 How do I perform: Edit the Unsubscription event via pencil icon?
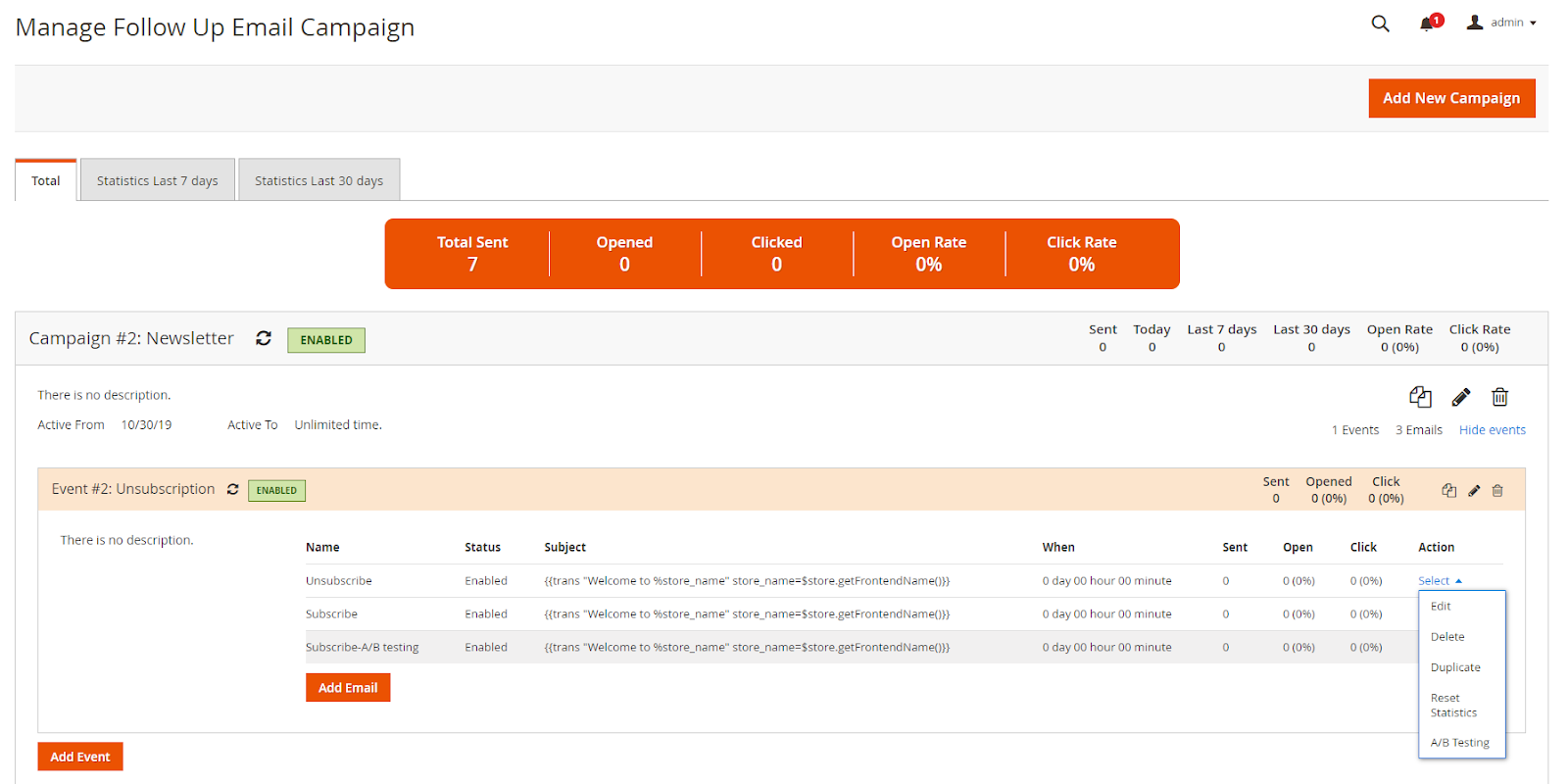tap(1474, 490)
